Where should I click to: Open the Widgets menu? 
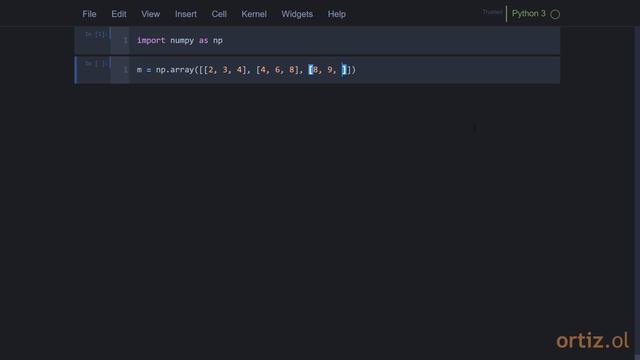pos(297,14)
